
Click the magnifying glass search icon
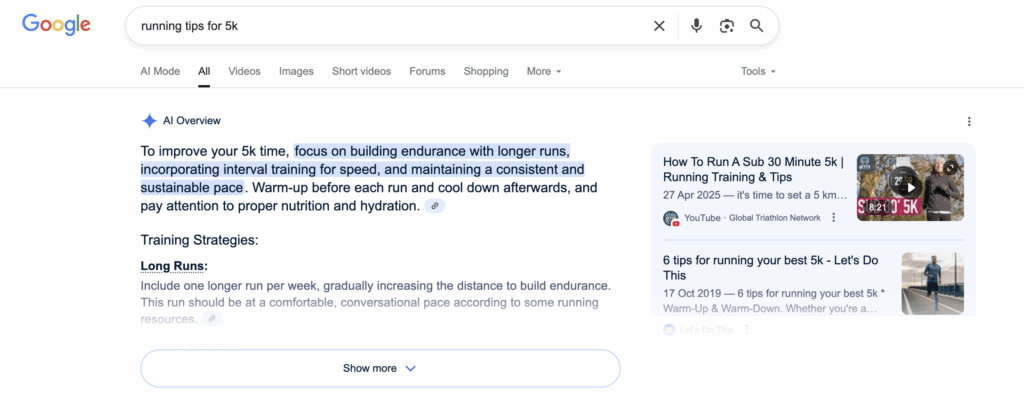[756, 26]
